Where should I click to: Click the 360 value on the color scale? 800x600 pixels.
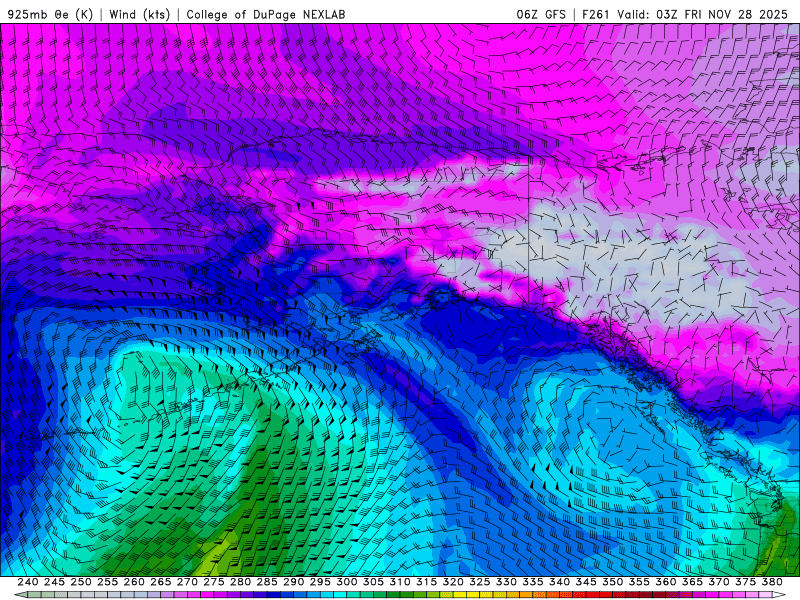(666, 582)
